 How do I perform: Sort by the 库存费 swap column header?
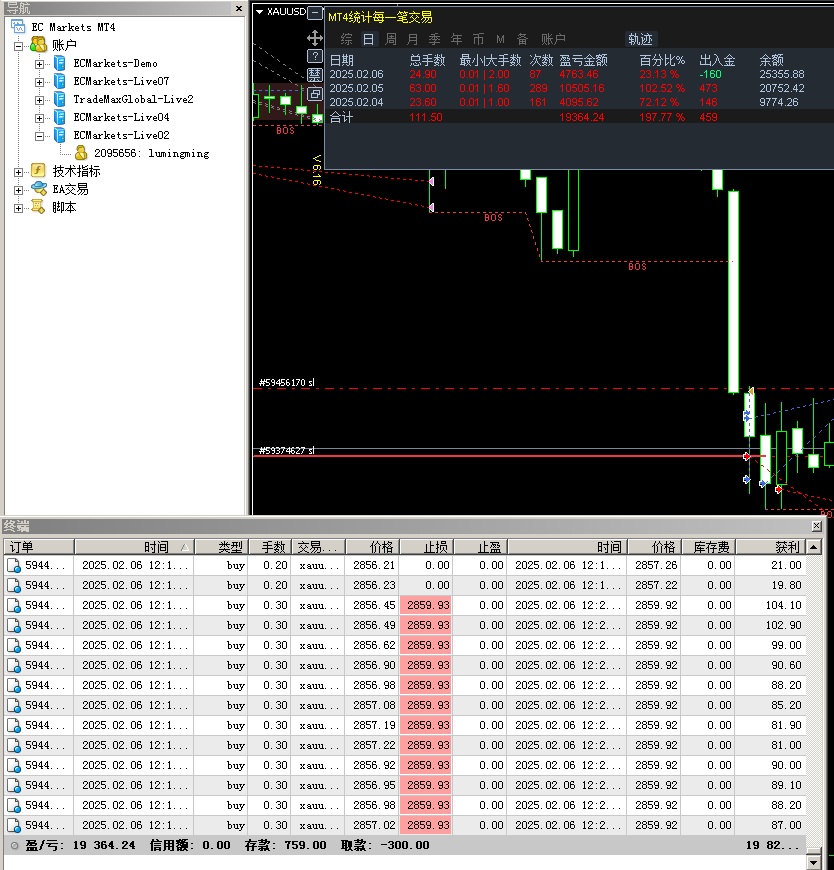709,547
